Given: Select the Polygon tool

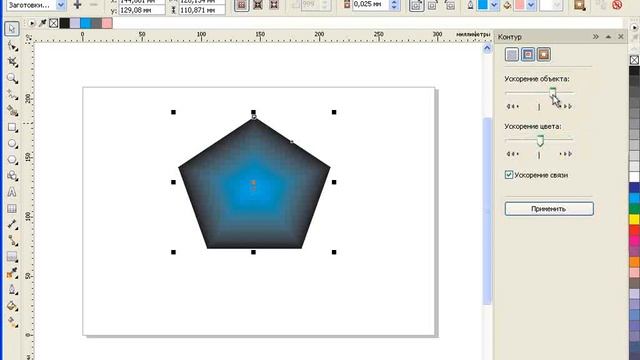Looking at the screenshot, I should [x=12, y=160].
